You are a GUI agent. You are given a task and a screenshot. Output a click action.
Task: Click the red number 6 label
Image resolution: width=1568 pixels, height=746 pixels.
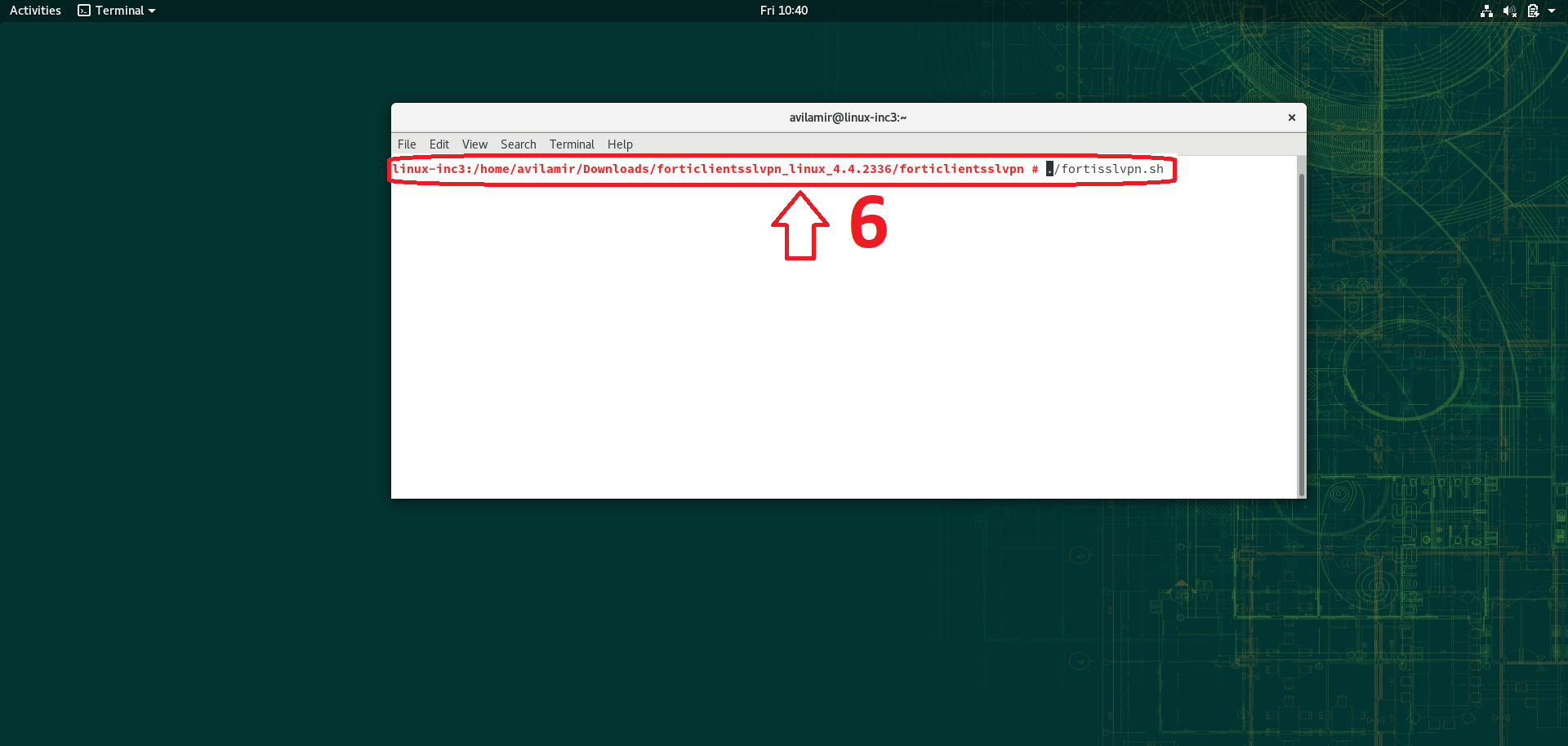[x=868, y=223]
